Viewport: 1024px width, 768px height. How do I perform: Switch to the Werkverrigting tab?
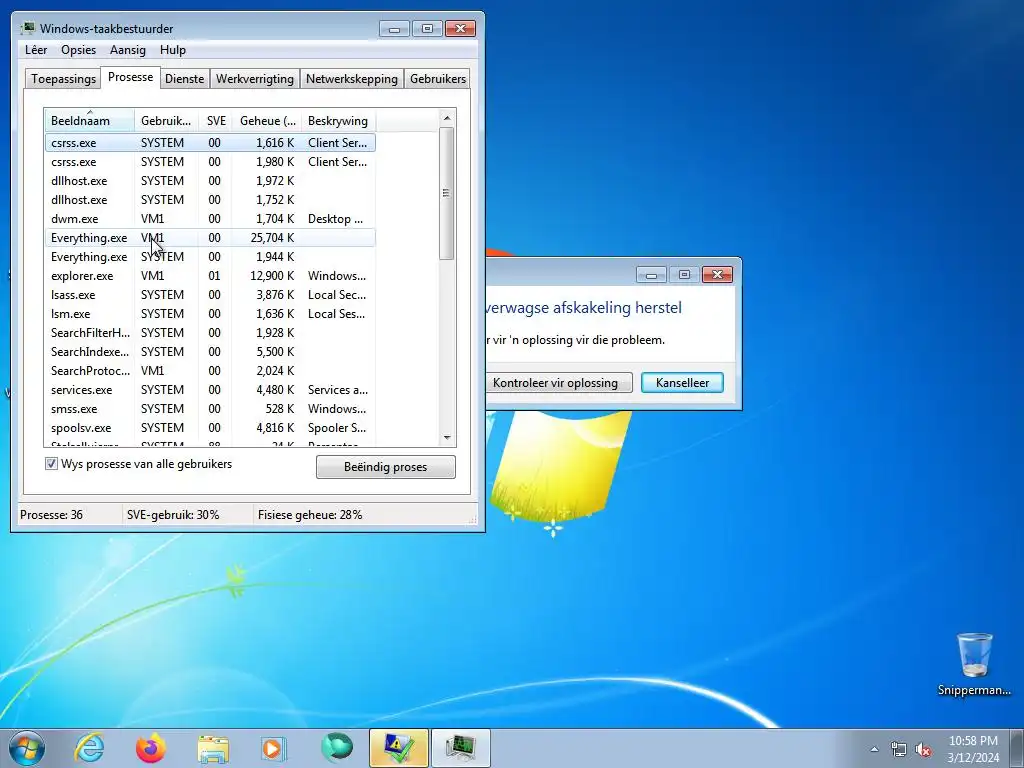pos(255,78)
